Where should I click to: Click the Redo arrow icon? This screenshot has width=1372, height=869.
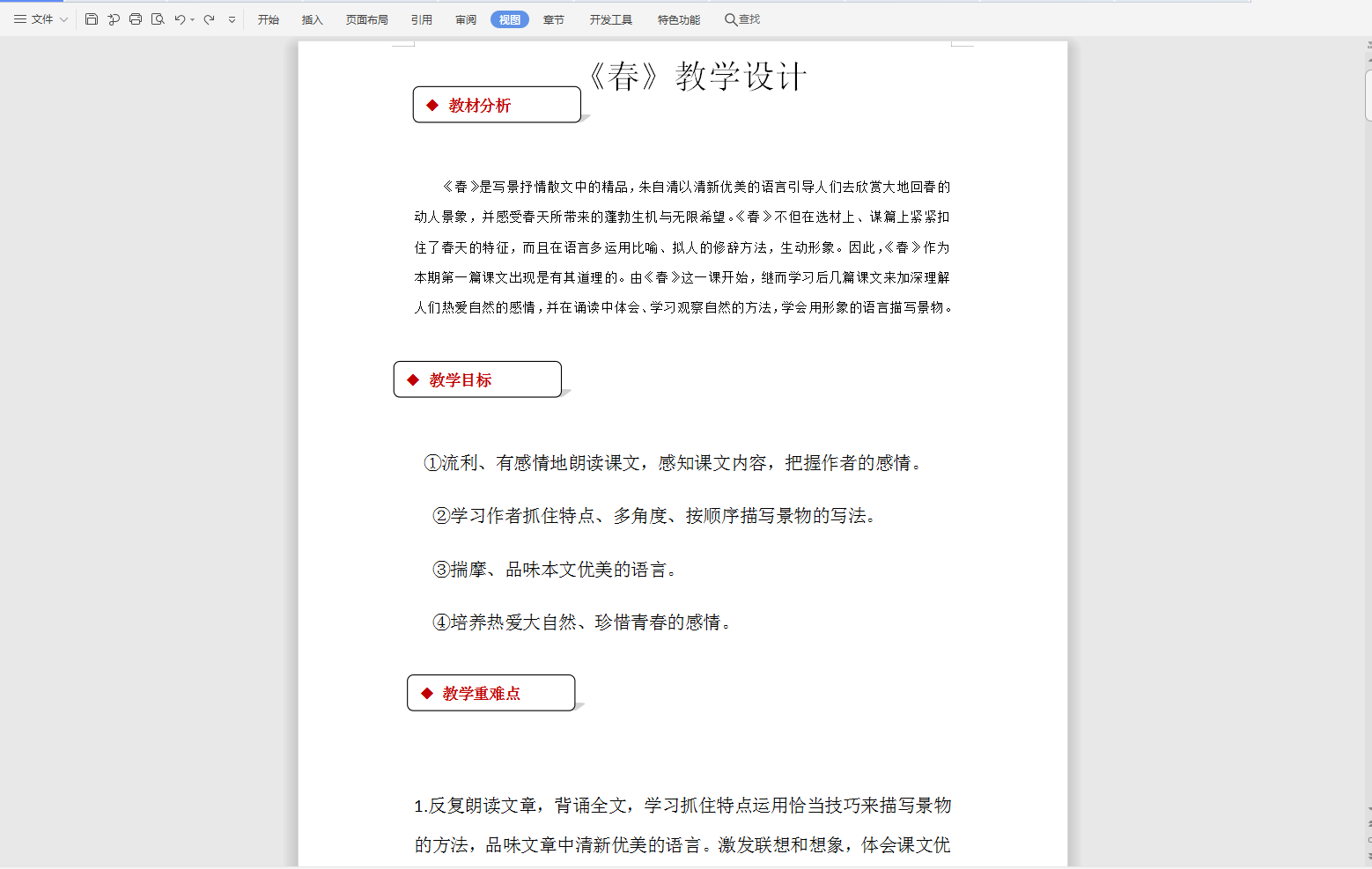(x=209, y=19)
